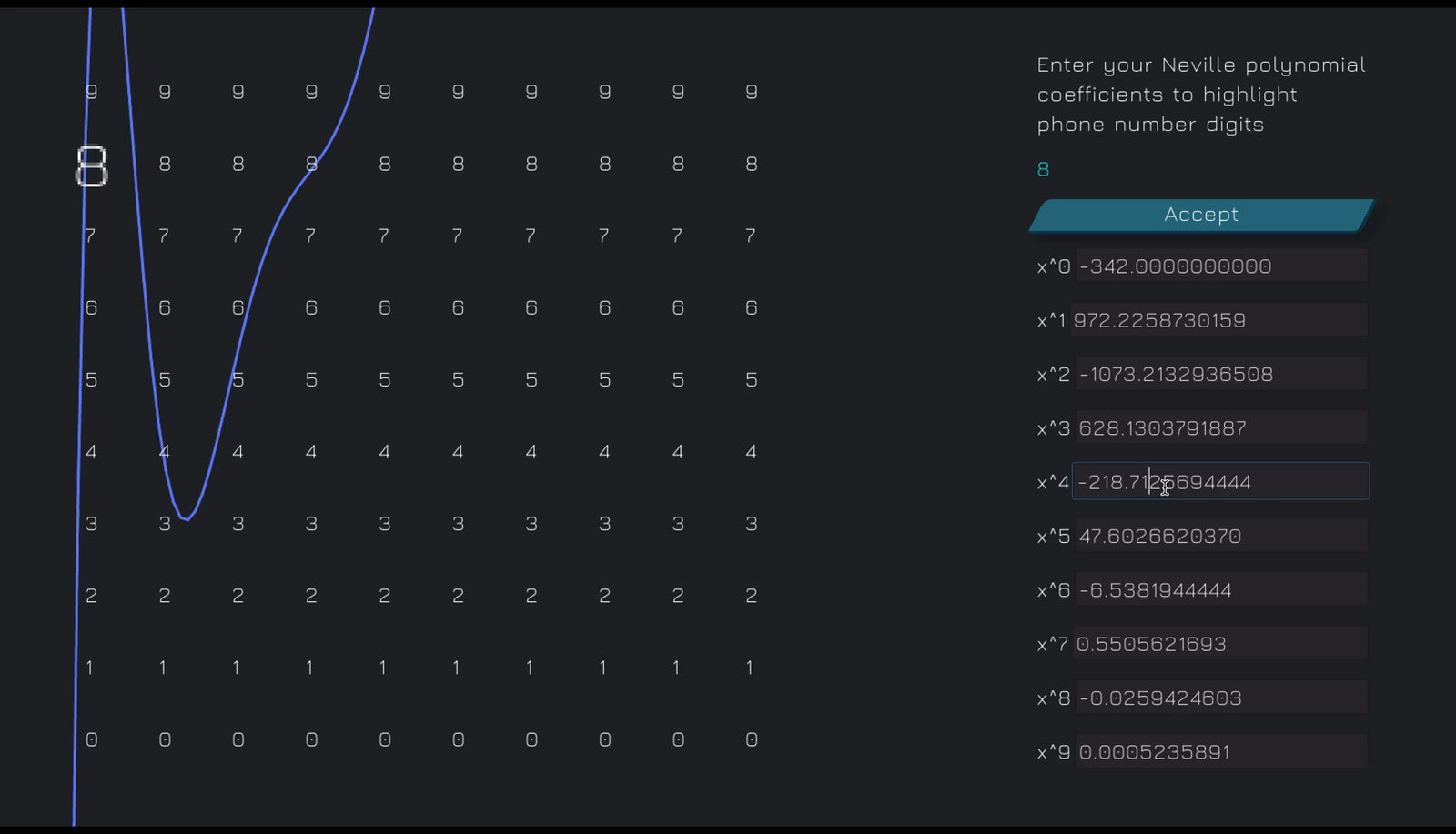This screenshot has height=834, width=1456.
Task: Focus the x^0 coefficient input field
Action: click(1220, 266)
